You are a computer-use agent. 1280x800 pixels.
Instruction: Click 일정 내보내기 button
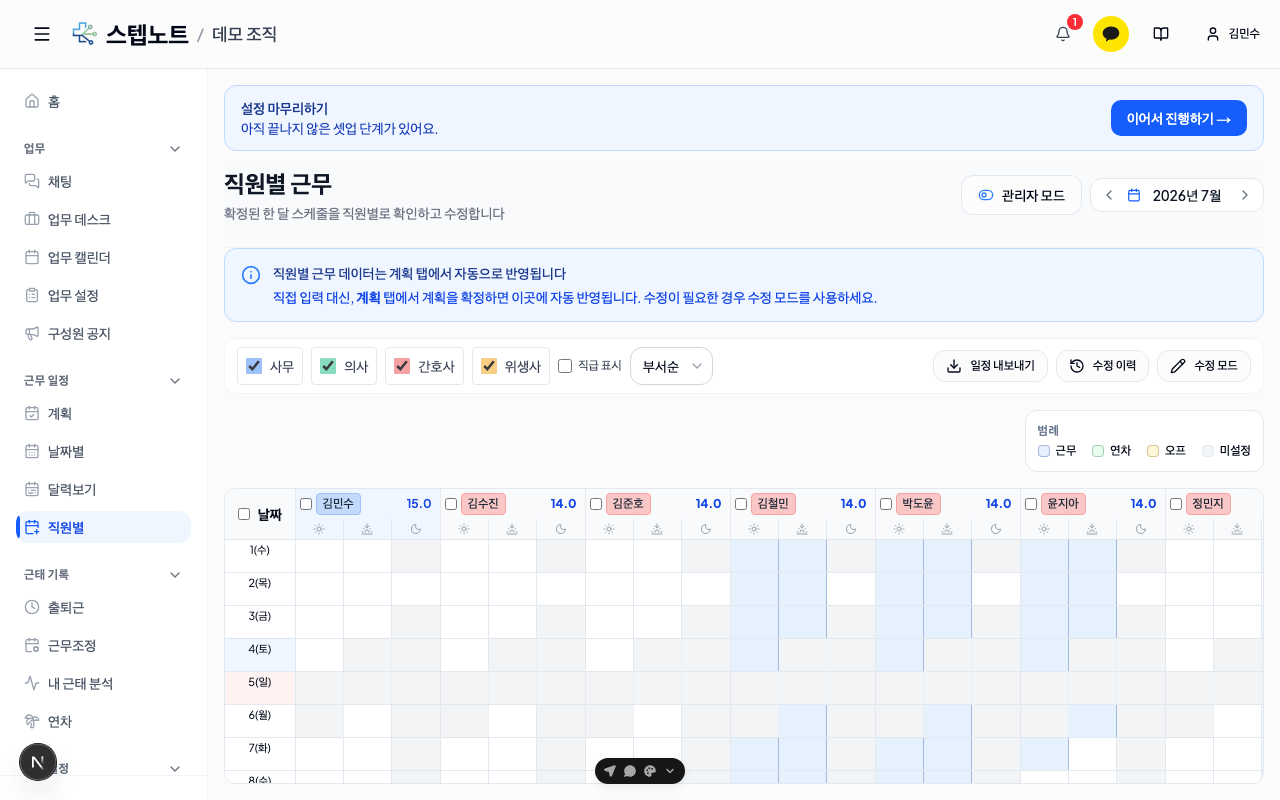[990, 366]
